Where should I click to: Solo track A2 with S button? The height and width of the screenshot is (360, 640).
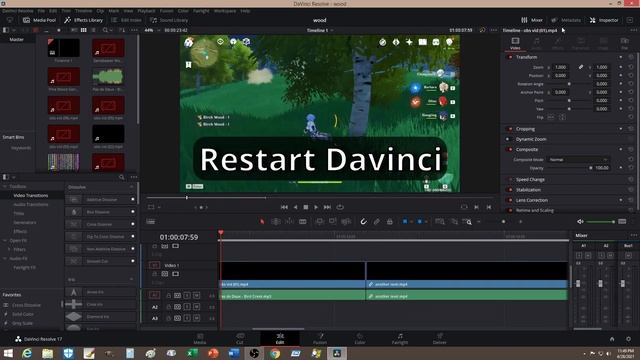pyautogui.click(x=187, y=307)
